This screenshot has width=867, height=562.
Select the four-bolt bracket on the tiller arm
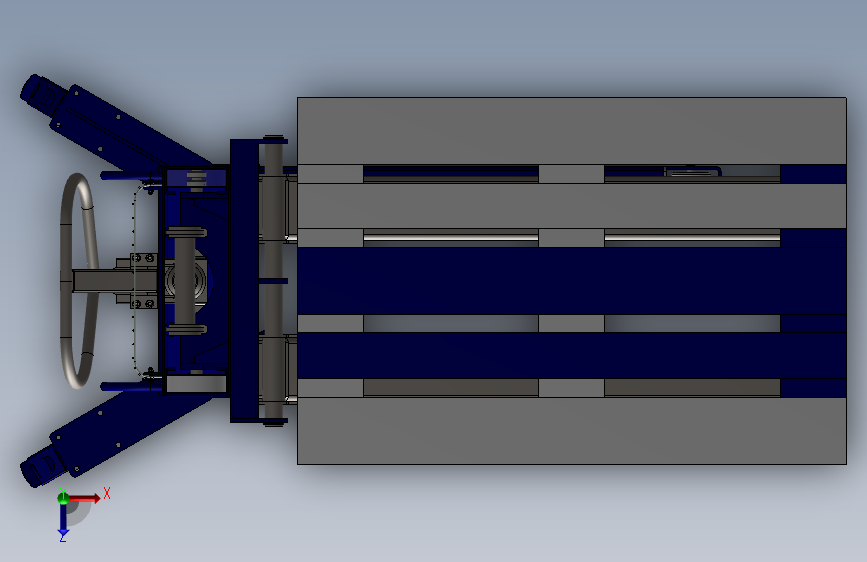143,281
